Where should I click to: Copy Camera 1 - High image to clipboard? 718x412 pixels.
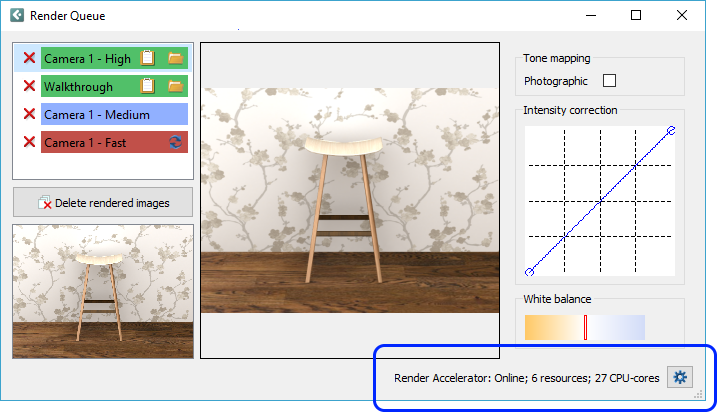pyautogui.click(x=147, y=58)
